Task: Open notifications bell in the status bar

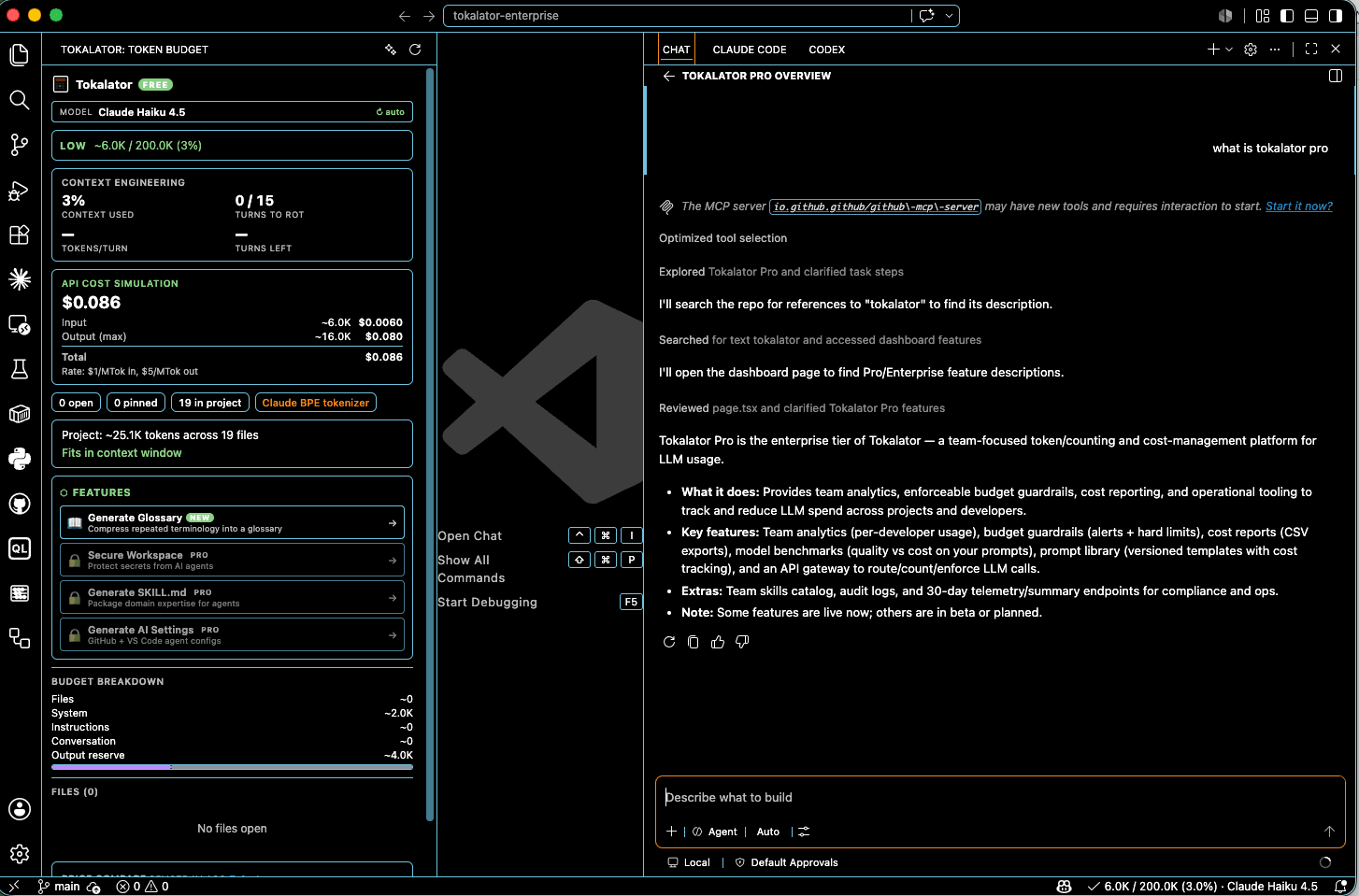Action: [x=1340, y=887]
